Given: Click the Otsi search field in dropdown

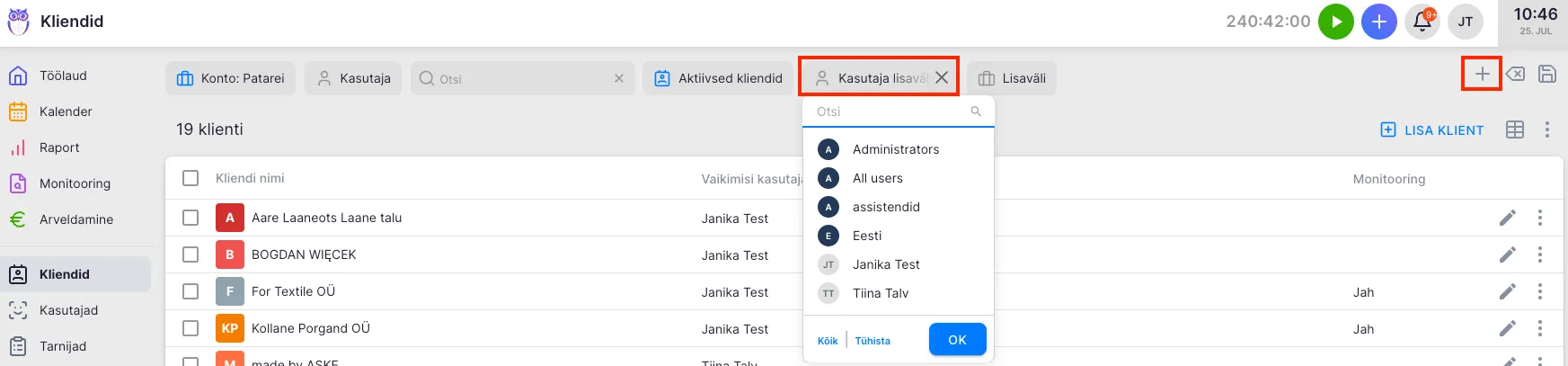Looking at the screenshot, I should (890, 112).
